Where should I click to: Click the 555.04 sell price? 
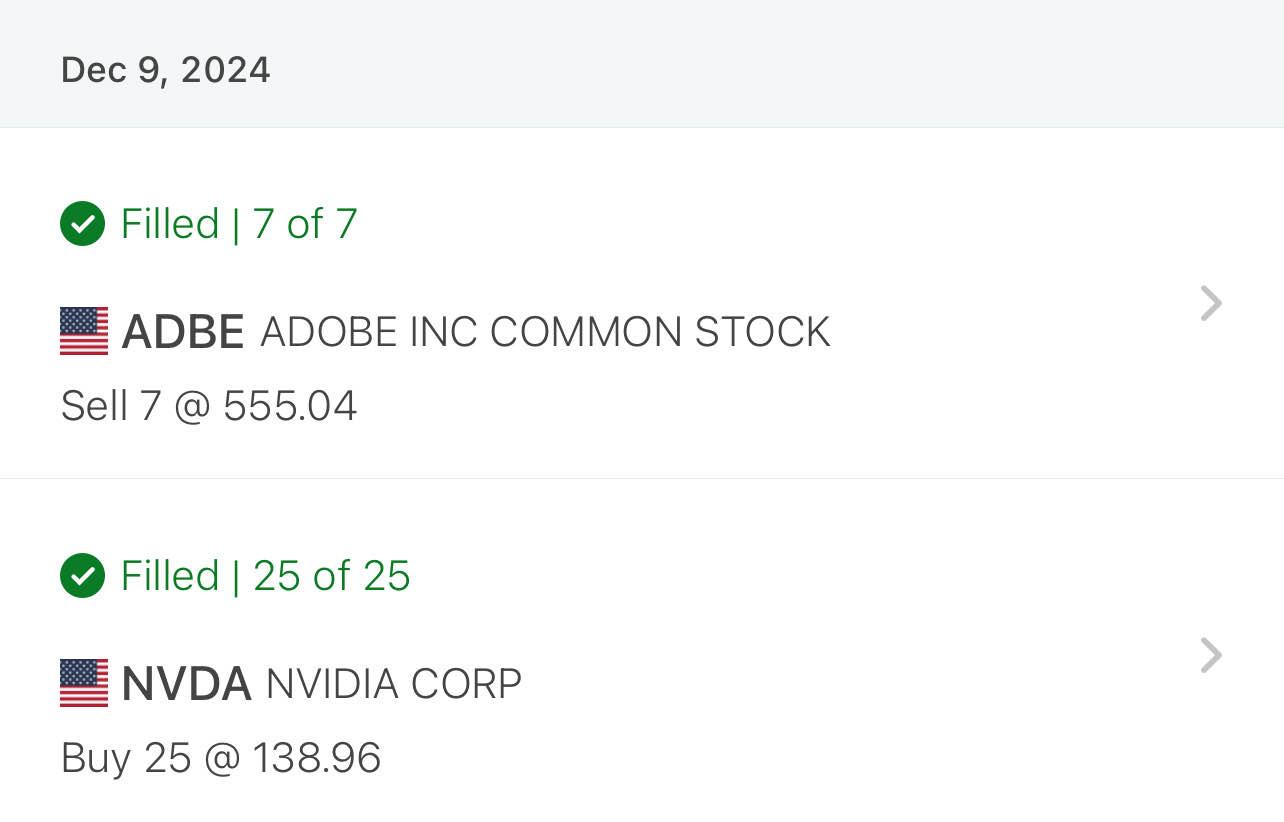[290, 407]
